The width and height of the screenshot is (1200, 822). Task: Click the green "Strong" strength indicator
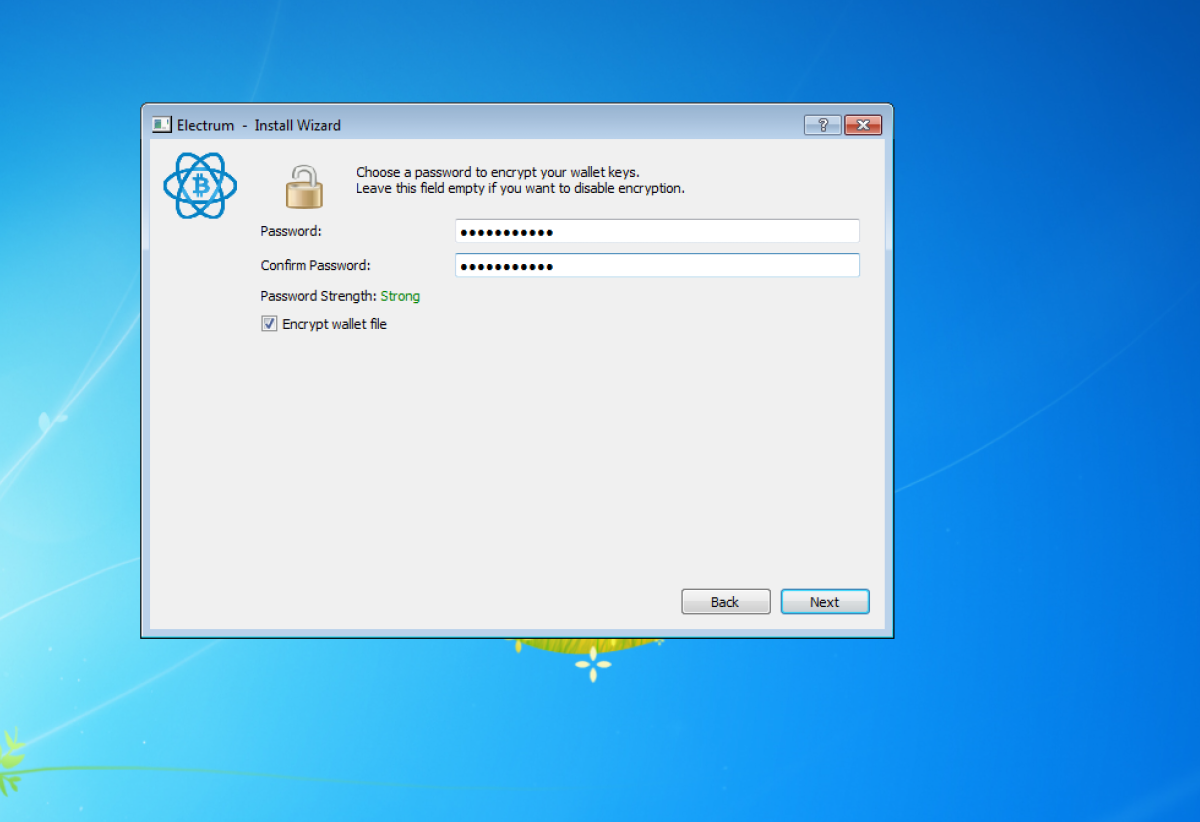tap(400, 296)
